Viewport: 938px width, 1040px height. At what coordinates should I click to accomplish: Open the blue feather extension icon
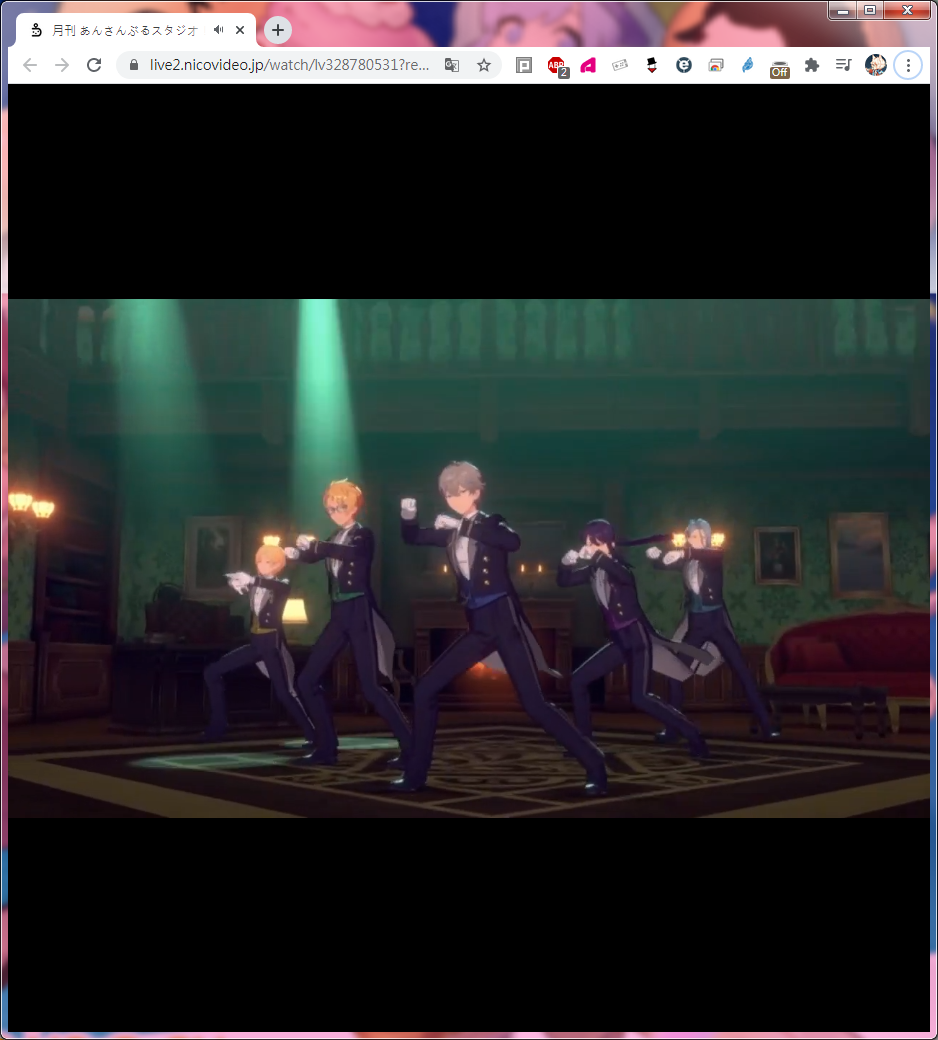pyautogui.click(x=748, y=65)
